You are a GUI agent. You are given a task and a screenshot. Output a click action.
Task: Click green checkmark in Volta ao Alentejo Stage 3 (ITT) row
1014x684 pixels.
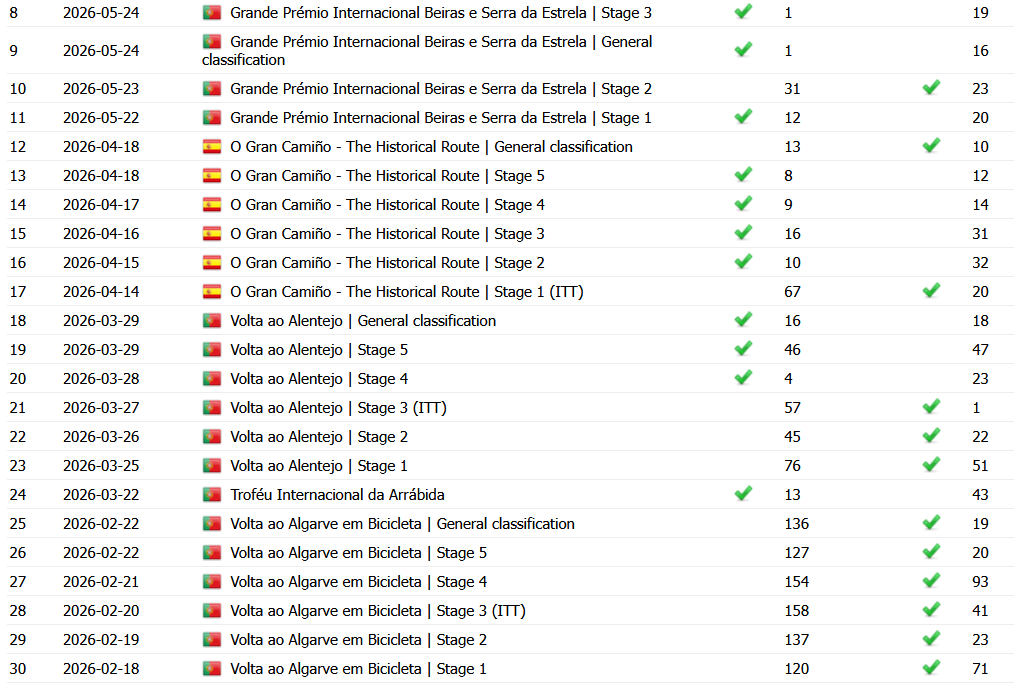pos(931,406)
